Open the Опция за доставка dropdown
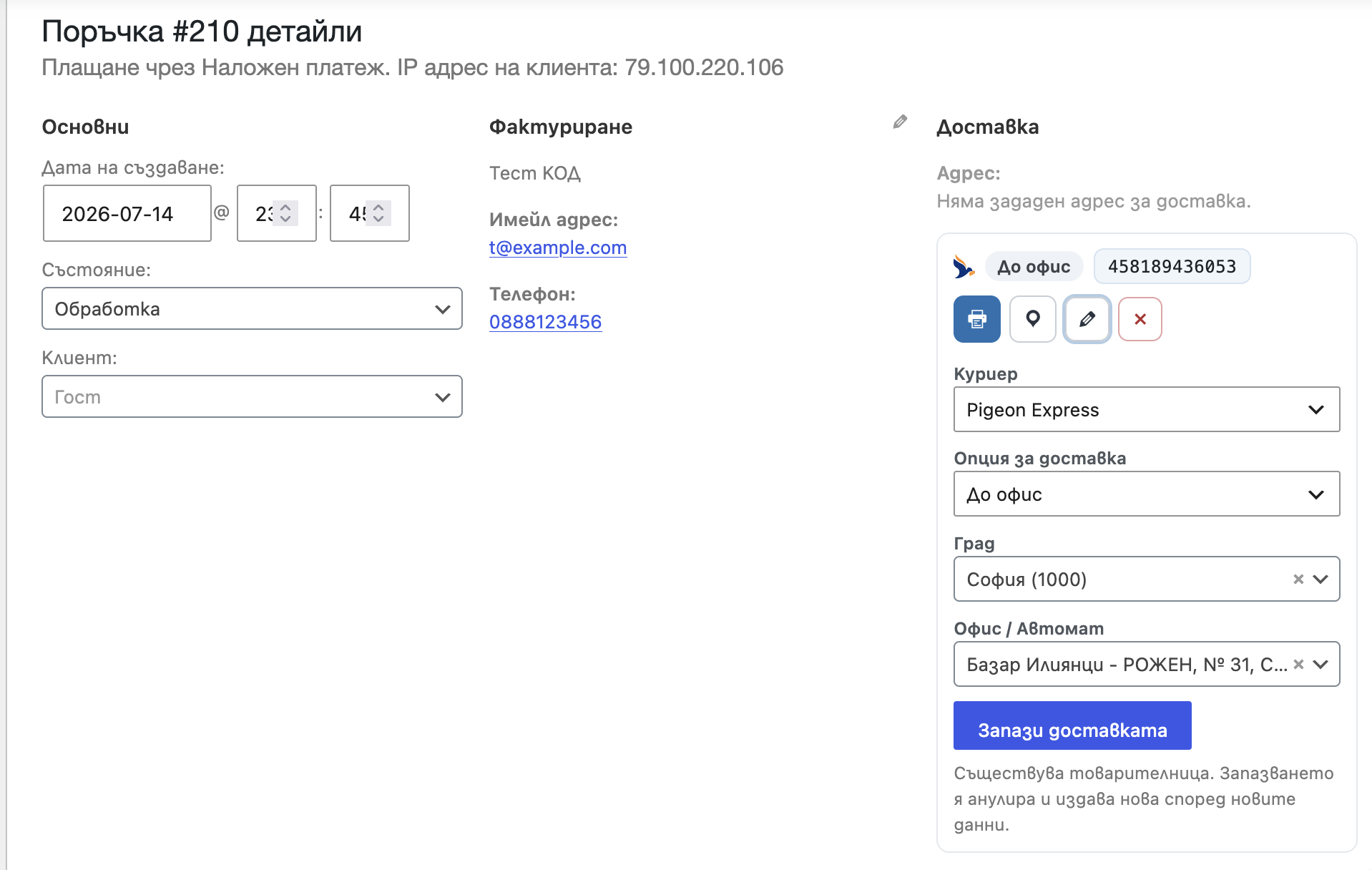 click(x=1147, y=494)
